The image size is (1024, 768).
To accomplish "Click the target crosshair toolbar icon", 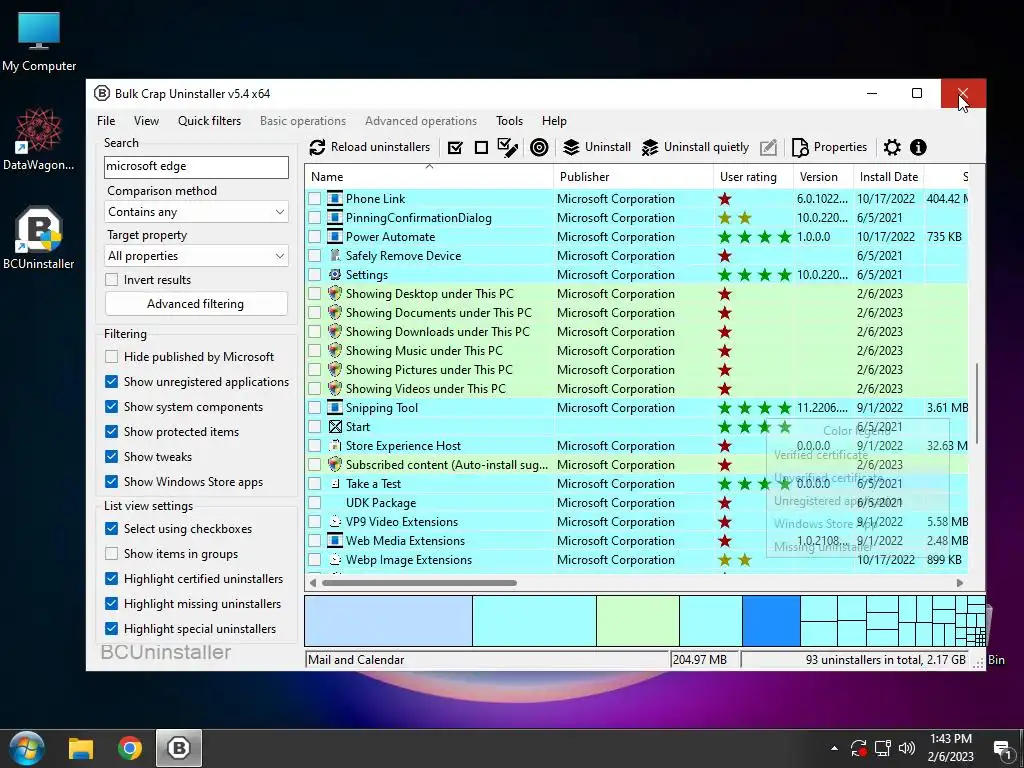I will [539, 148].
